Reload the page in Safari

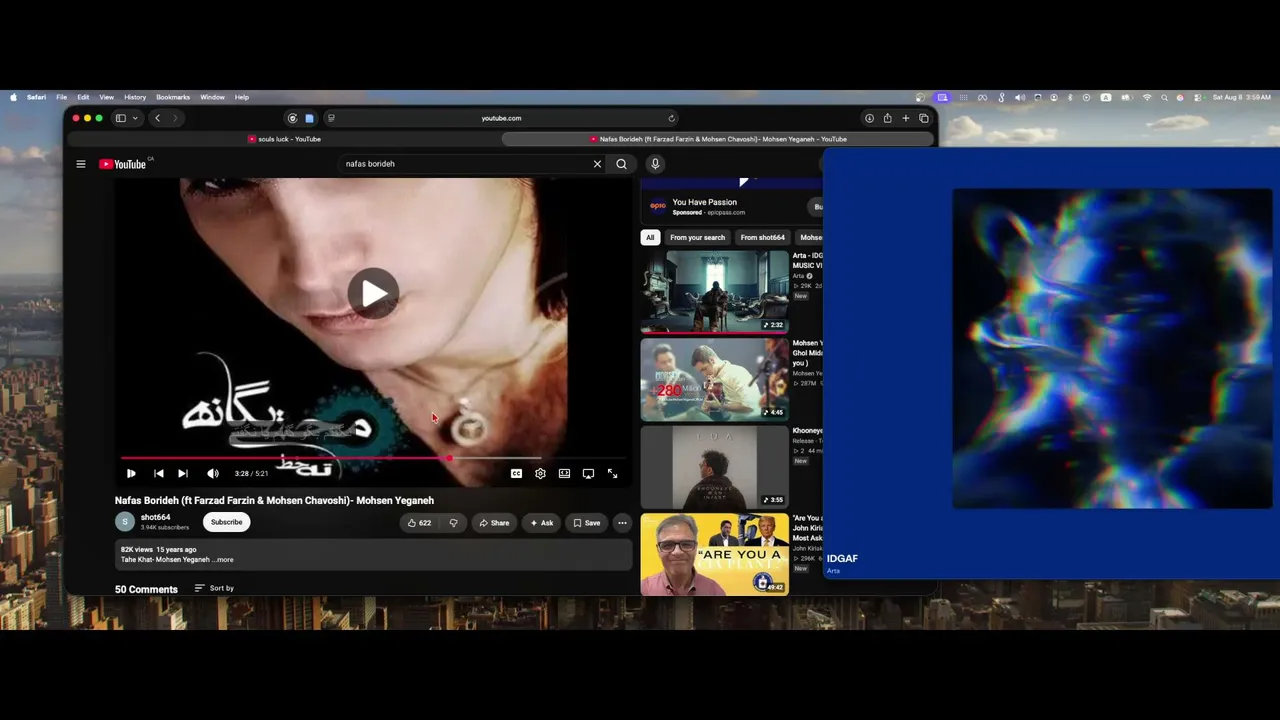coord(671,118)
